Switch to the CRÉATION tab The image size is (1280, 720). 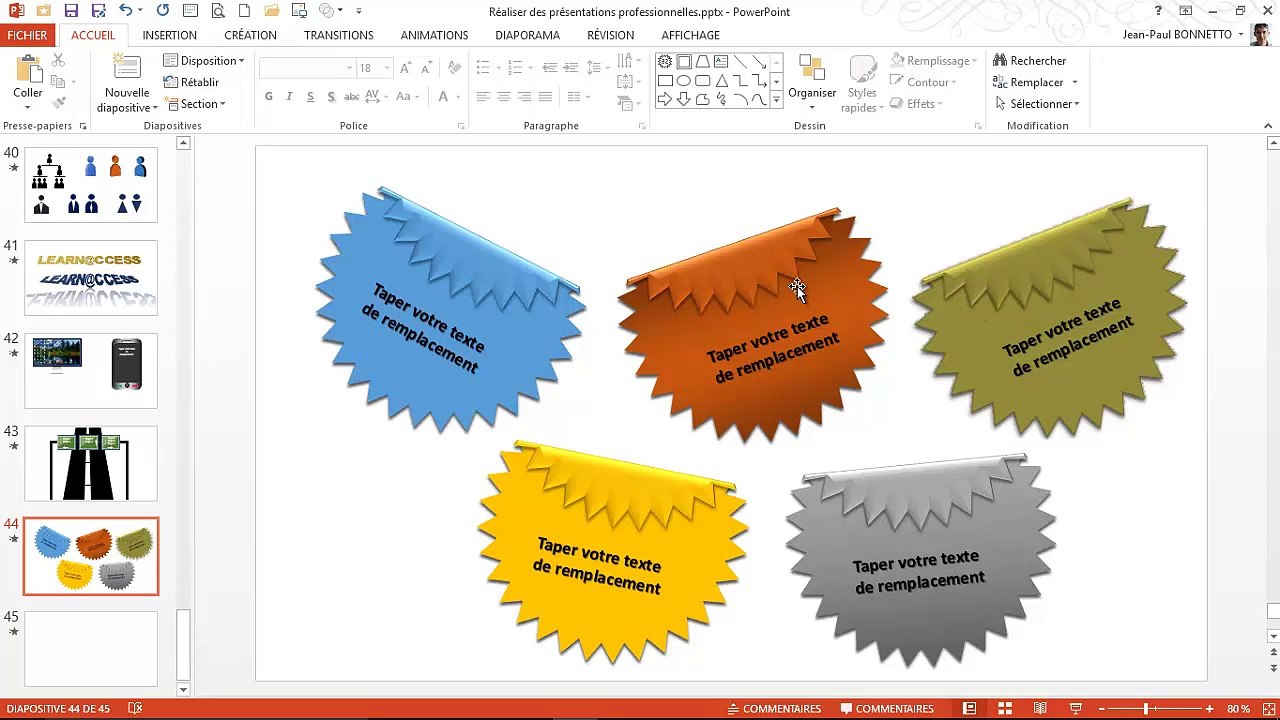point(250,35)
